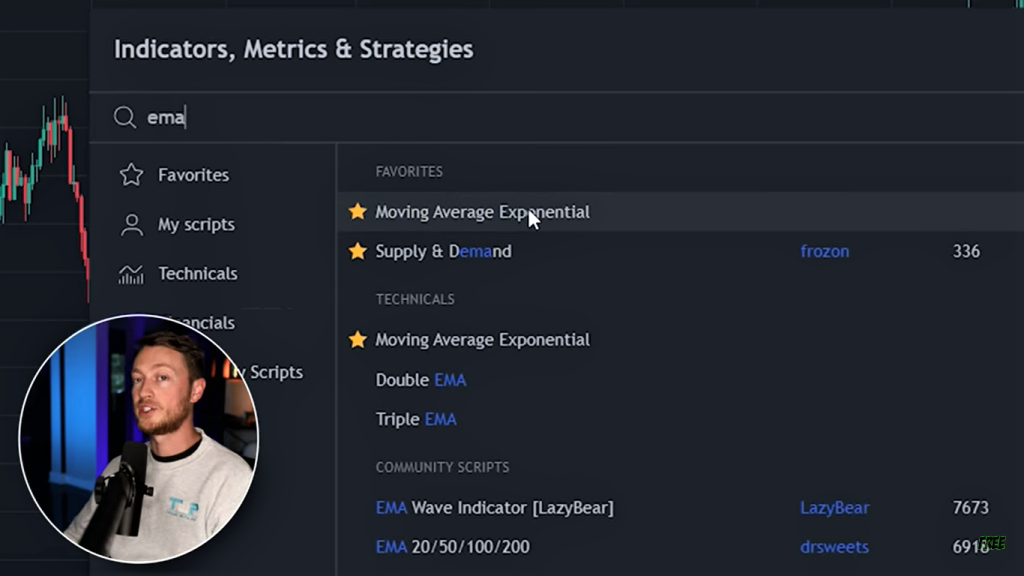This screenshot has height=576, width=1024.
Task: Select Moving Average Exponential under Technicals
Action: tap(482, 340)
